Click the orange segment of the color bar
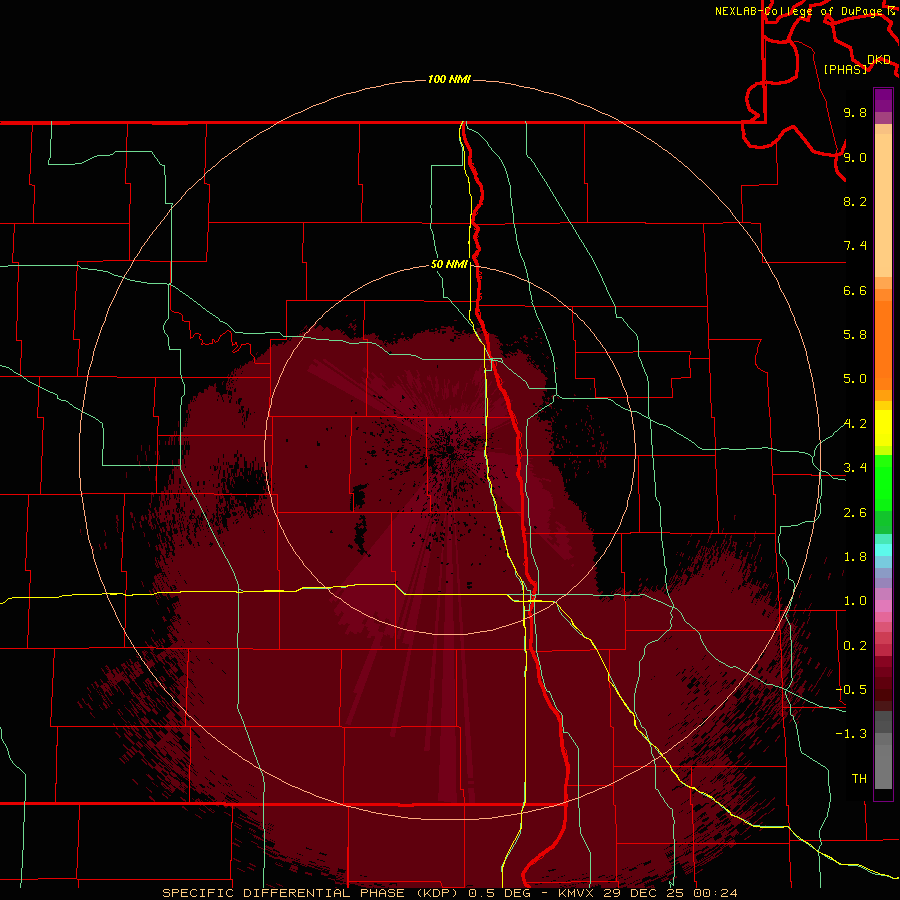Screen dimensions: 900x900 [x=883, y=344]
